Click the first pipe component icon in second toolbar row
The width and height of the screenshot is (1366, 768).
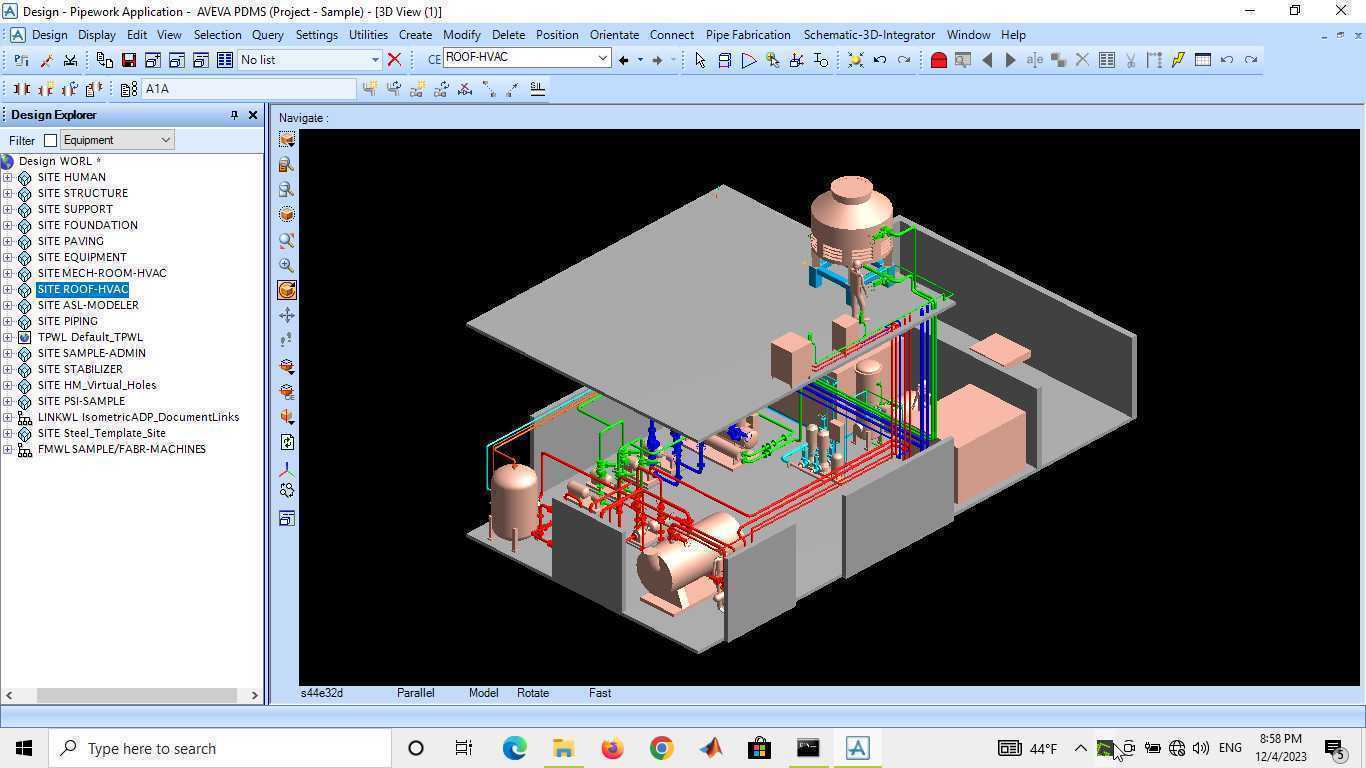[x=21, y=89]
